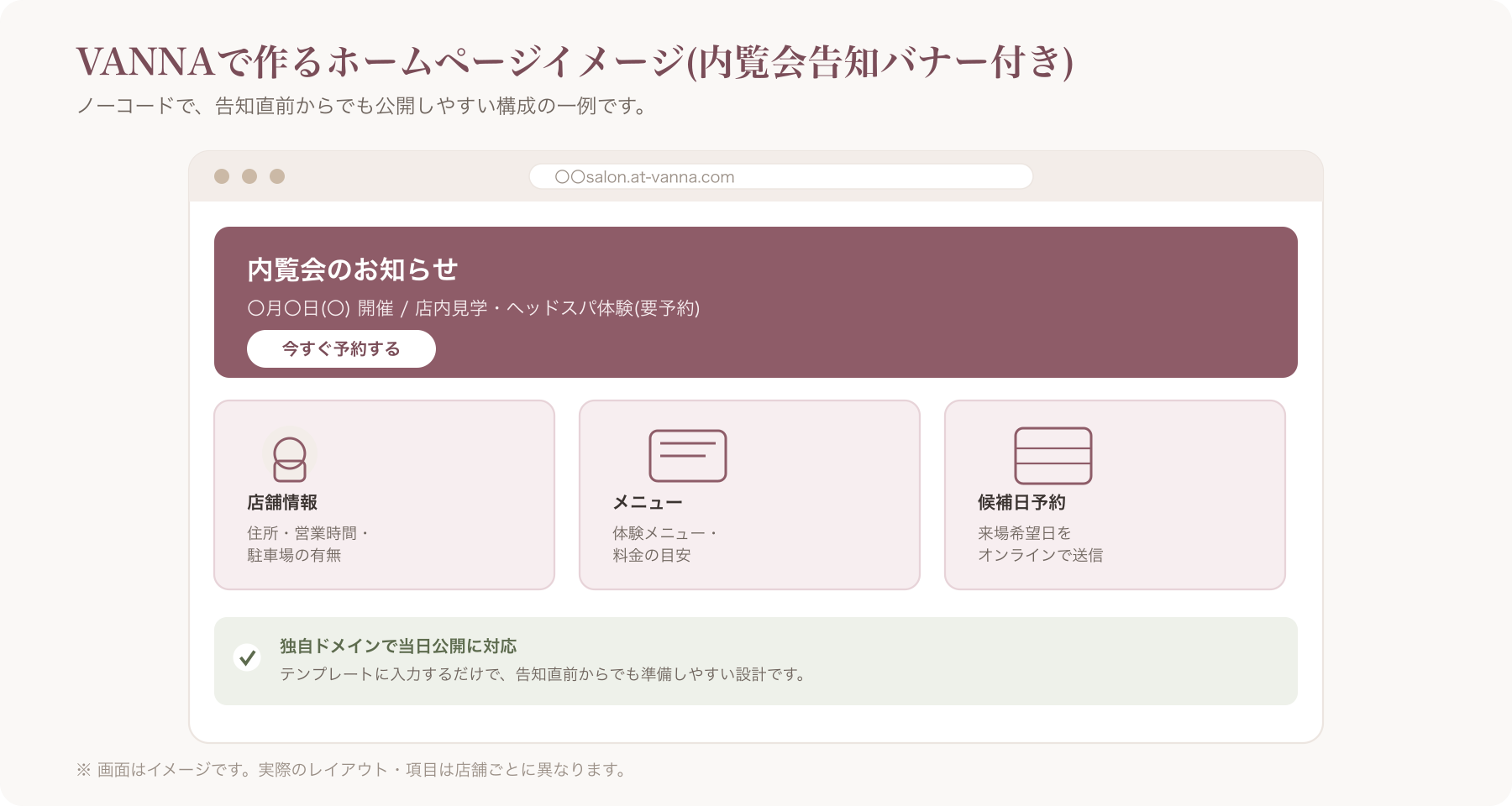This screenshot has width=1512, height=806.
Task: Click the メニュー card icon
Action: click(688, 456)
